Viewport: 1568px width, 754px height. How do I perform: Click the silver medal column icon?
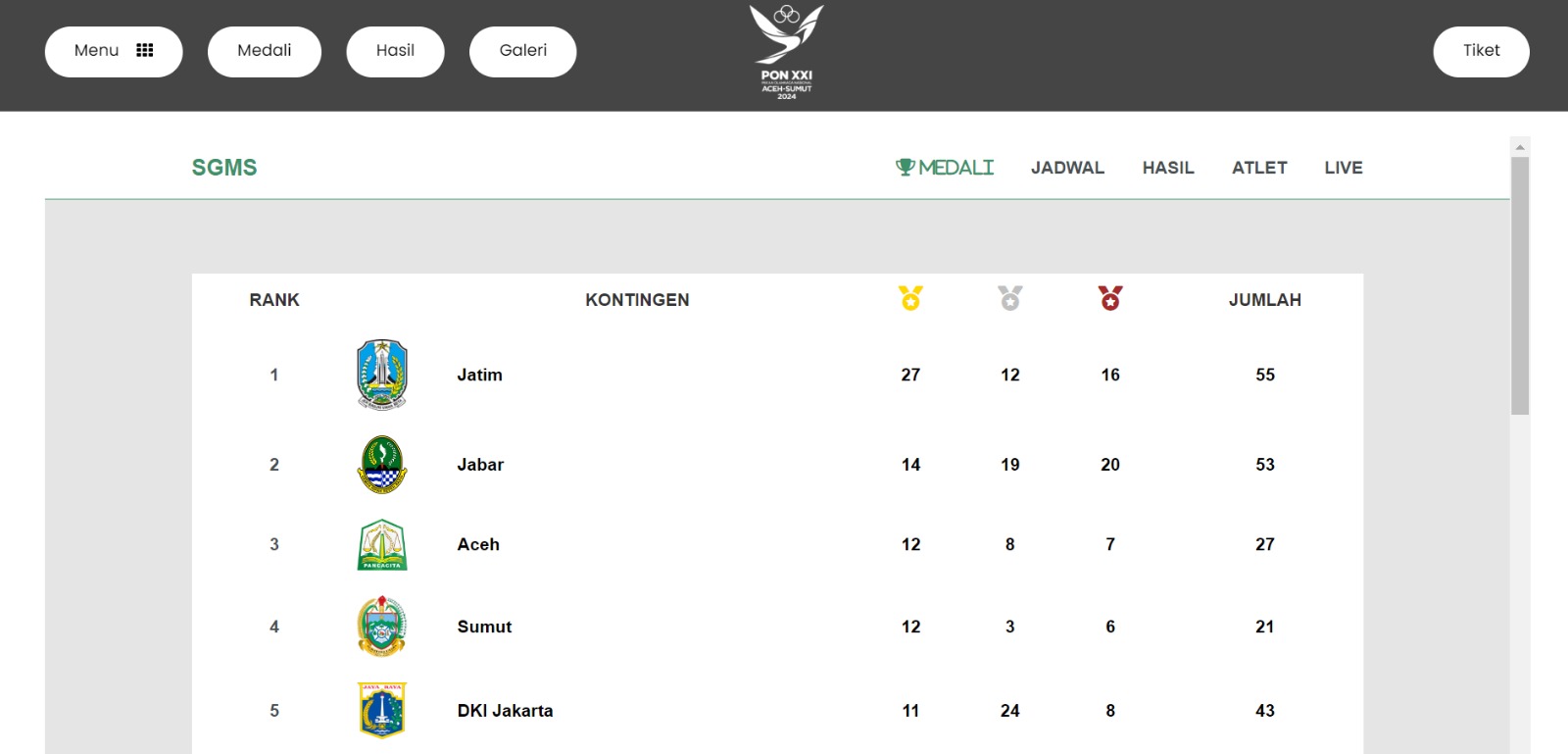(1010, 298)
